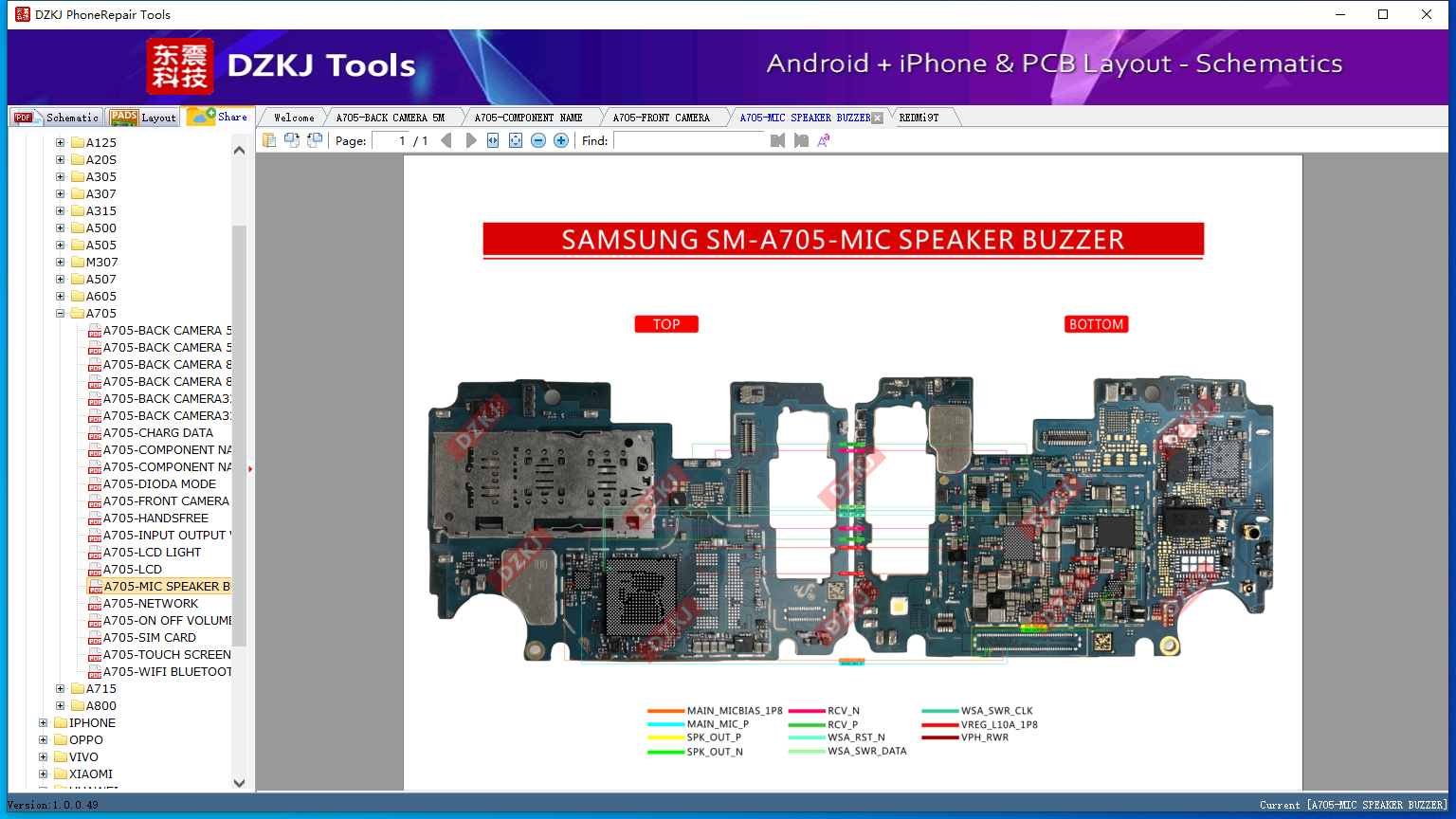Image resolution: width=1456 pixels, height=819 pixels.
Task: Switch to the Schematic tab
Action: pyautogui.click(x=56, y=118)
